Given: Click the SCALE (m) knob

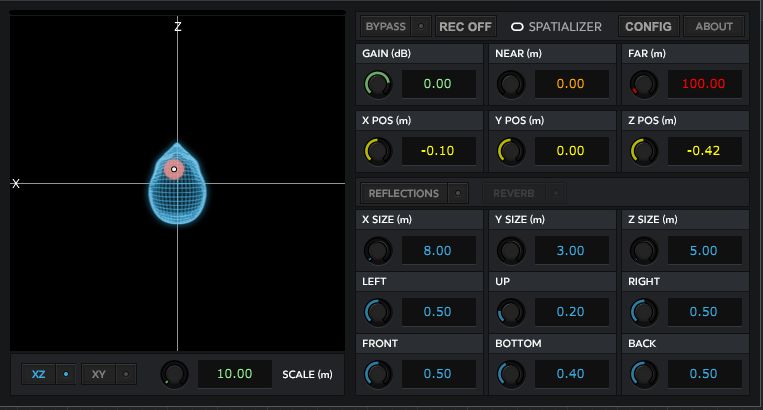Looking at the screenshot, I should click(x=174, y=374).
